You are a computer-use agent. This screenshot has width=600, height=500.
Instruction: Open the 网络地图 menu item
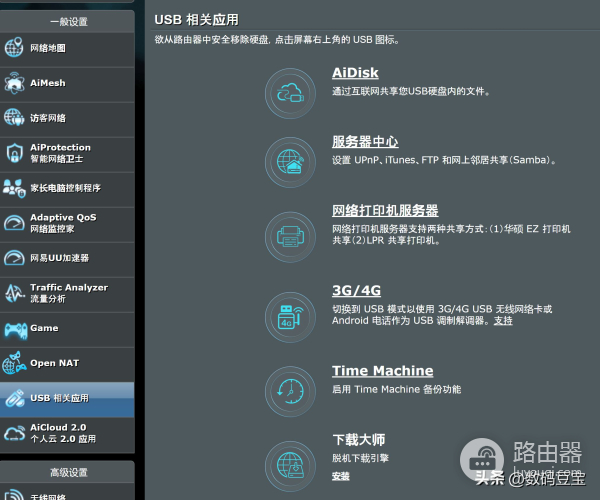(67, 50)
